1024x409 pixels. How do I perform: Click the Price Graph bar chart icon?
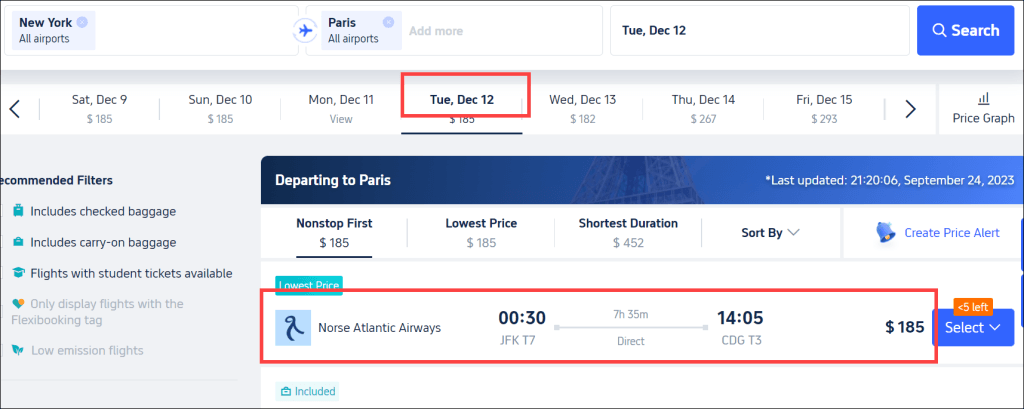coord(984,99)
